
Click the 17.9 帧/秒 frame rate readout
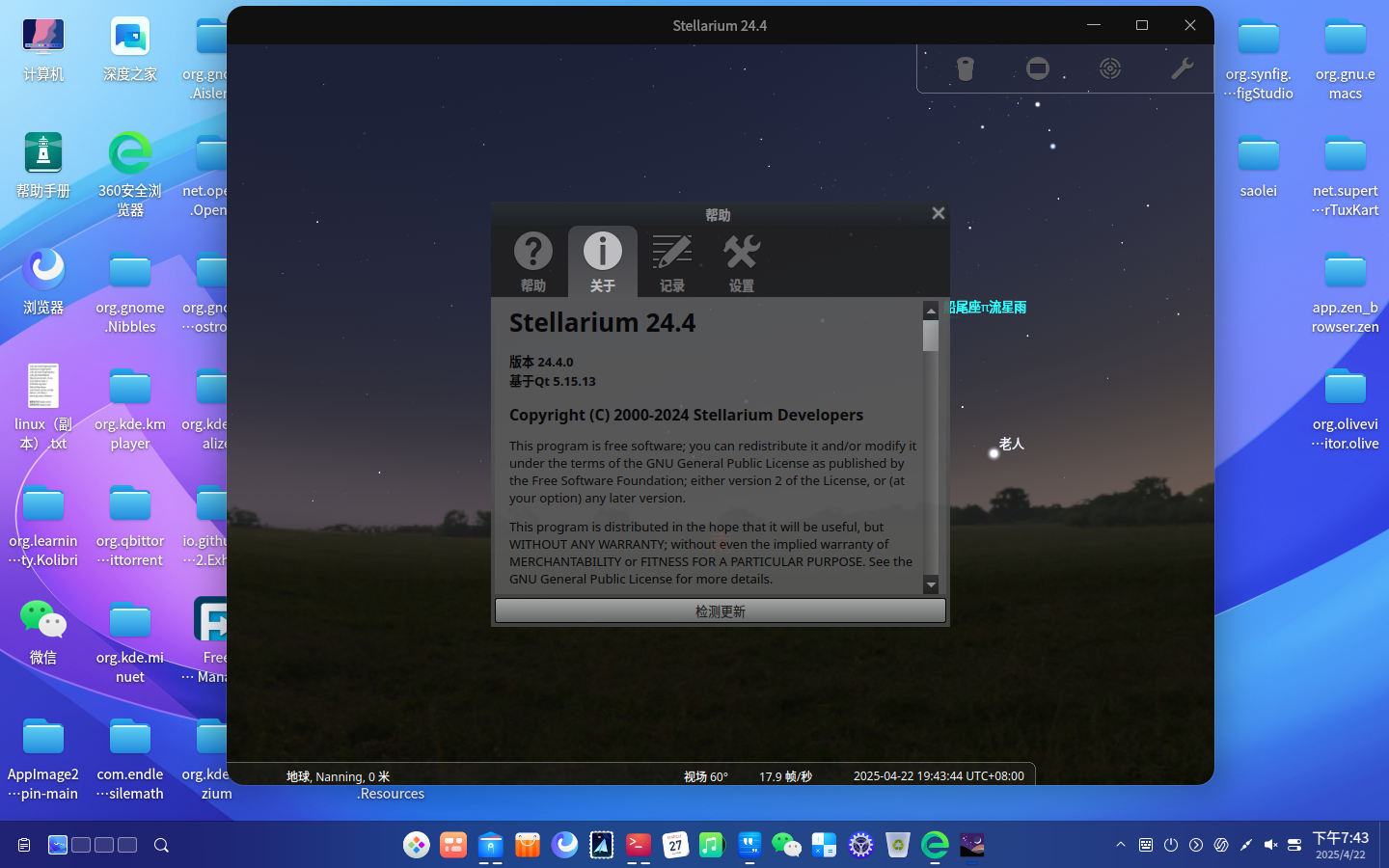[785, 776]
